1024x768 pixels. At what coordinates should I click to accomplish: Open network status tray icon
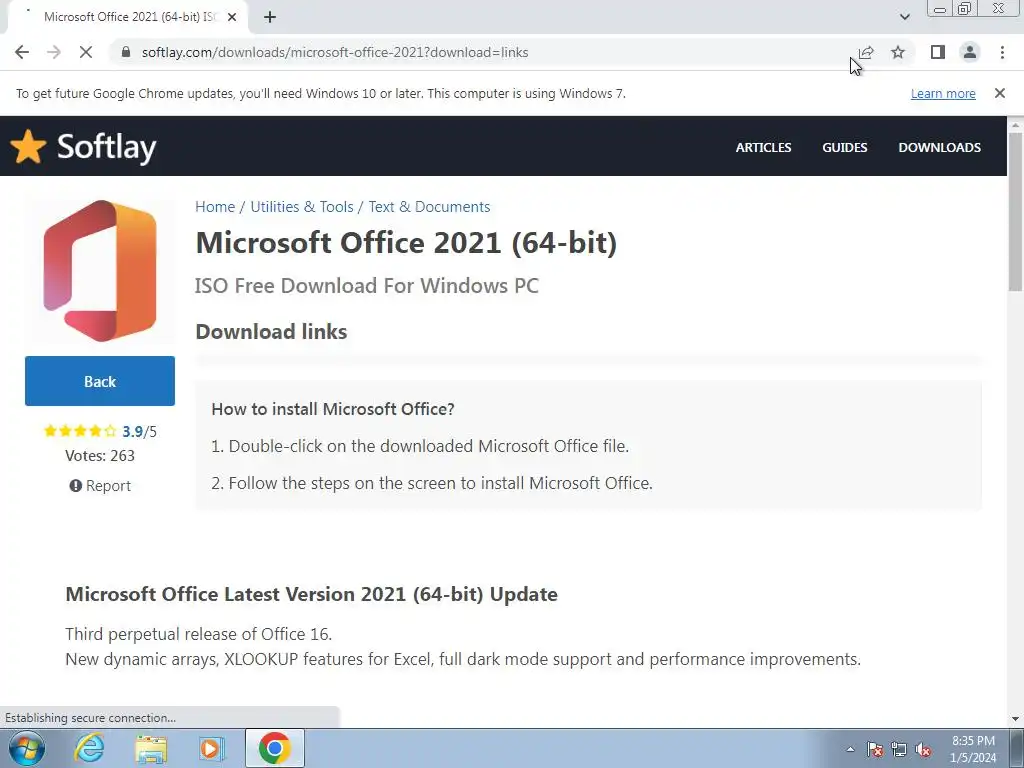(x=899, y=749)
